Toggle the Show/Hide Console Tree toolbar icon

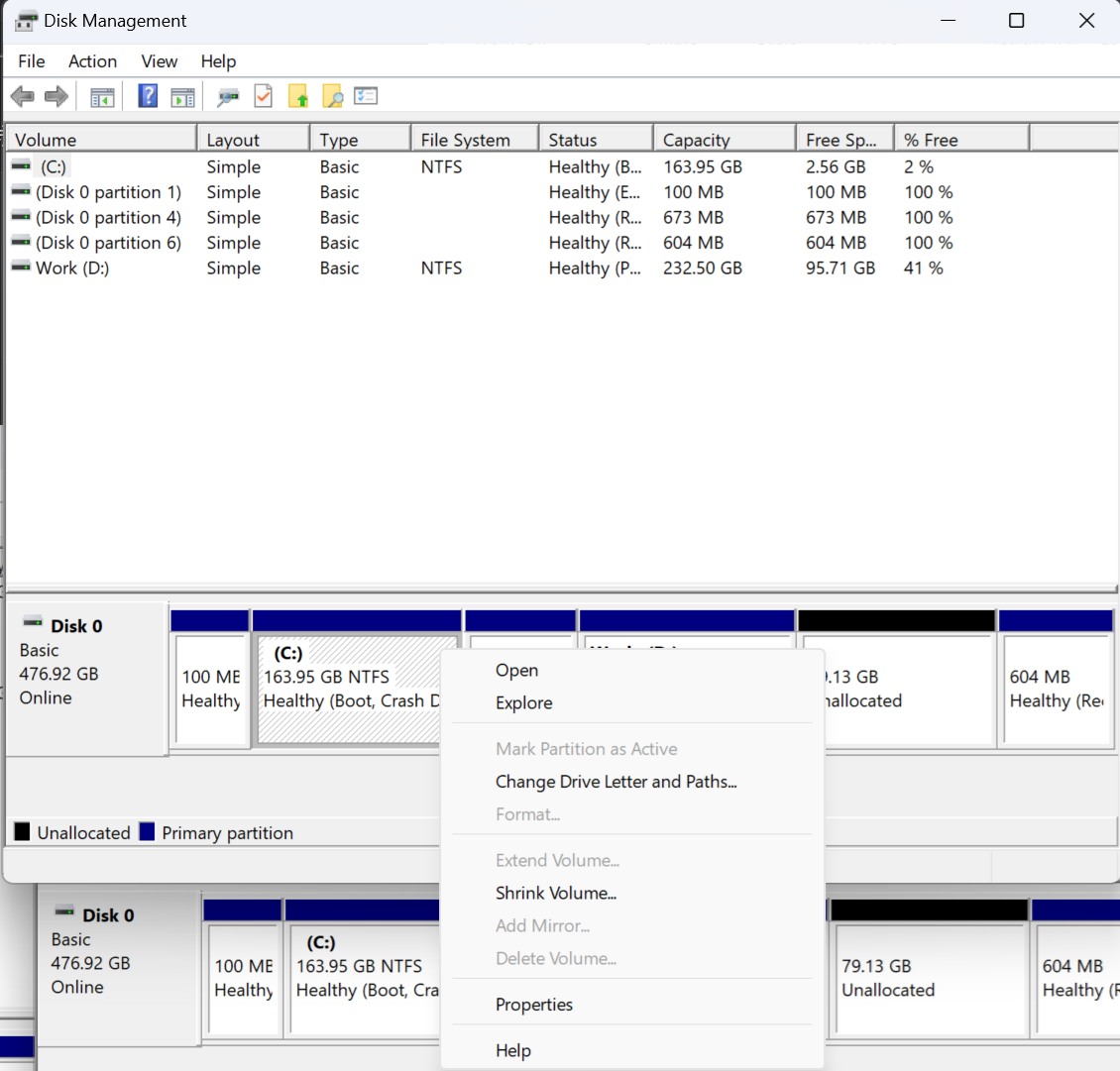102,96
